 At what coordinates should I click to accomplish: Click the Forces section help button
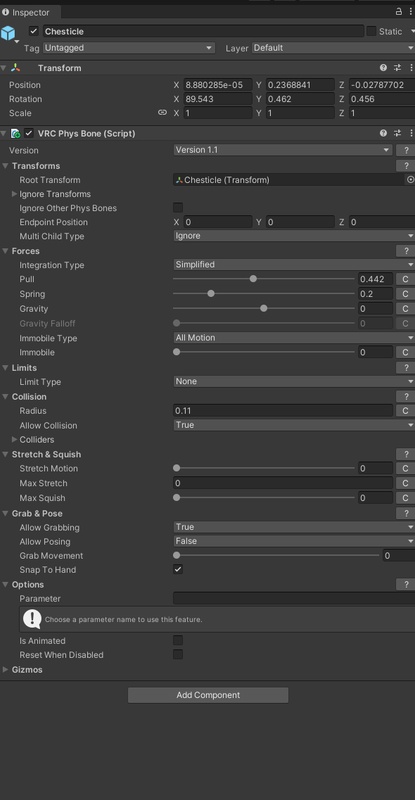405,251
